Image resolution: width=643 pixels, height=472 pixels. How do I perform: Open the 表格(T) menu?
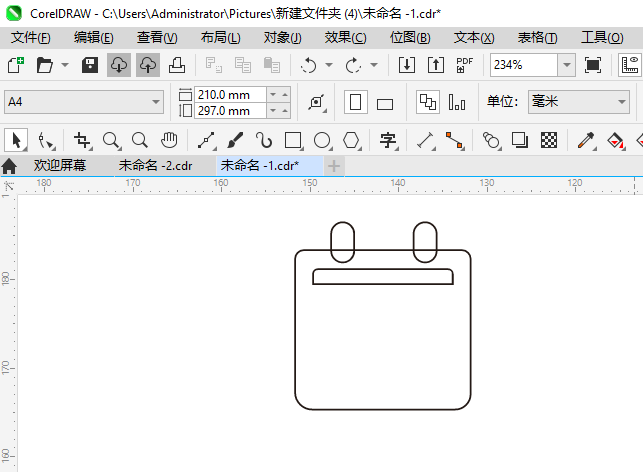pos(538,37)
